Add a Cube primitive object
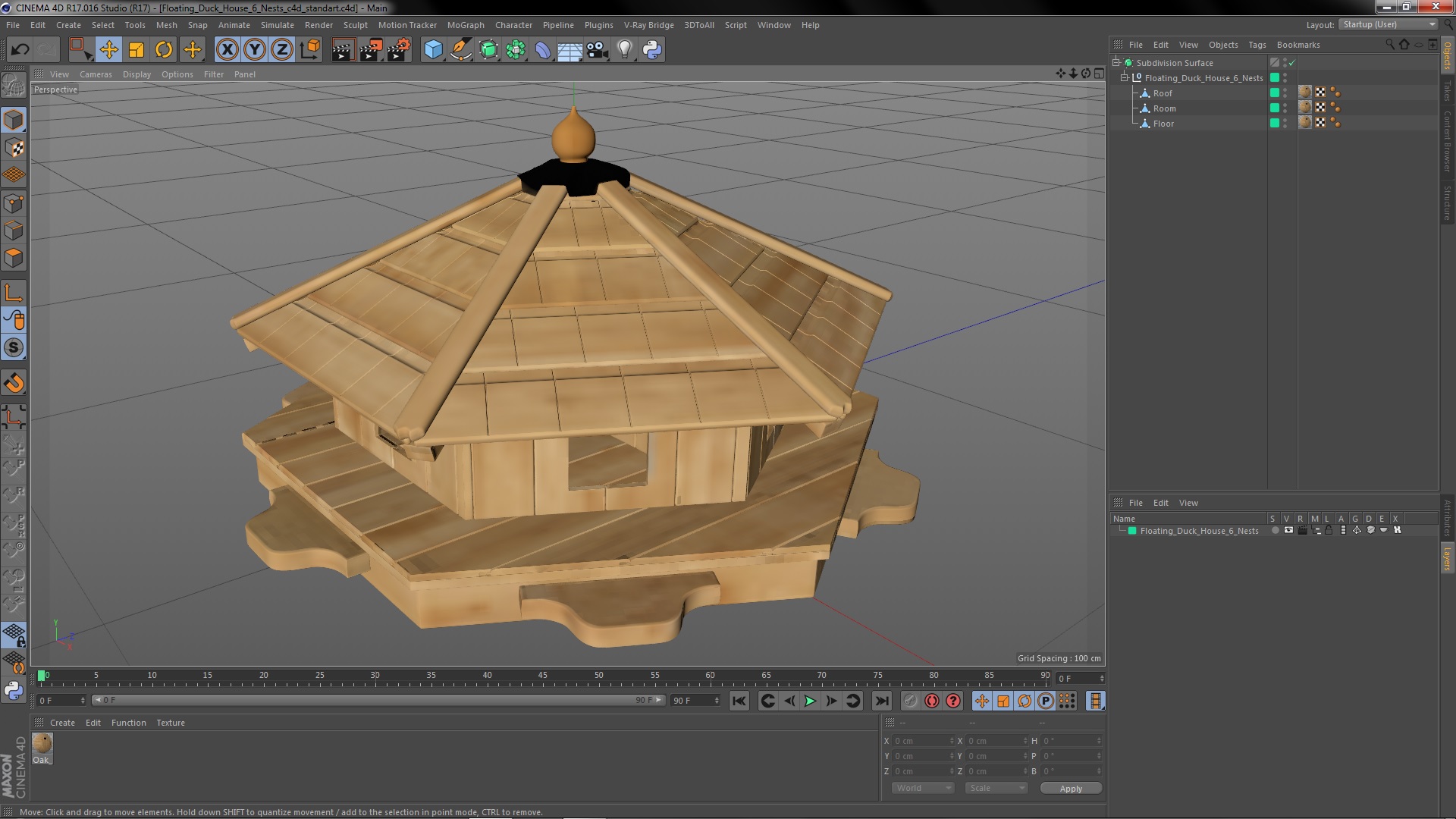This screenshot has height=819, width=1456. pos(433,50)
